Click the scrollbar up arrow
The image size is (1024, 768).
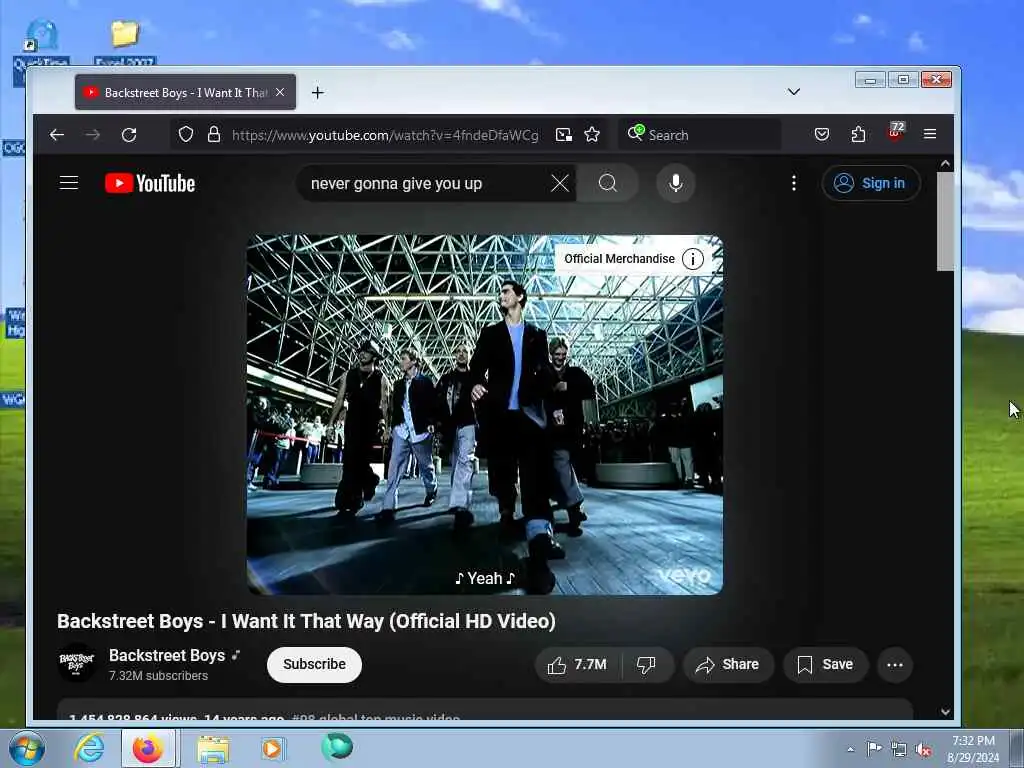pos(945,163)
